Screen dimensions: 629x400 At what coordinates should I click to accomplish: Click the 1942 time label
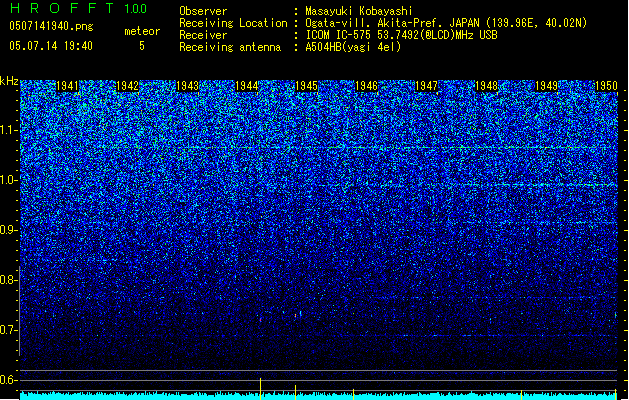pos(127,86)
